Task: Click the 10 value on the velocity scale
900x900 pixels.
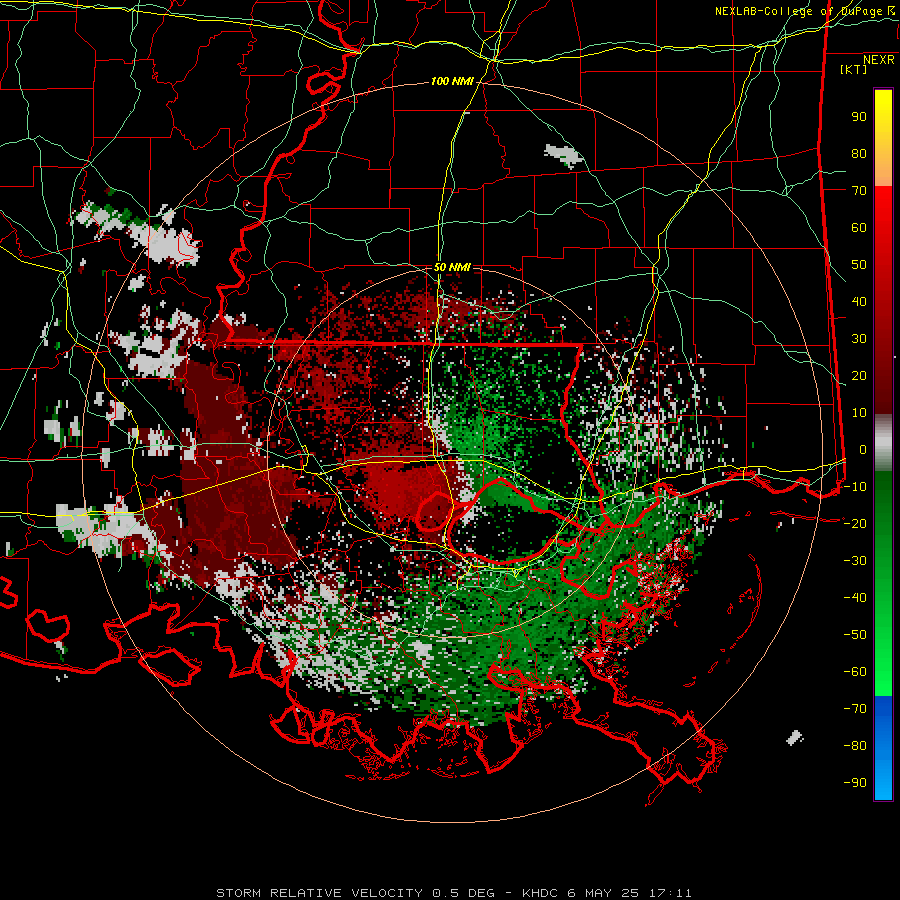Action: pos(859,413)
